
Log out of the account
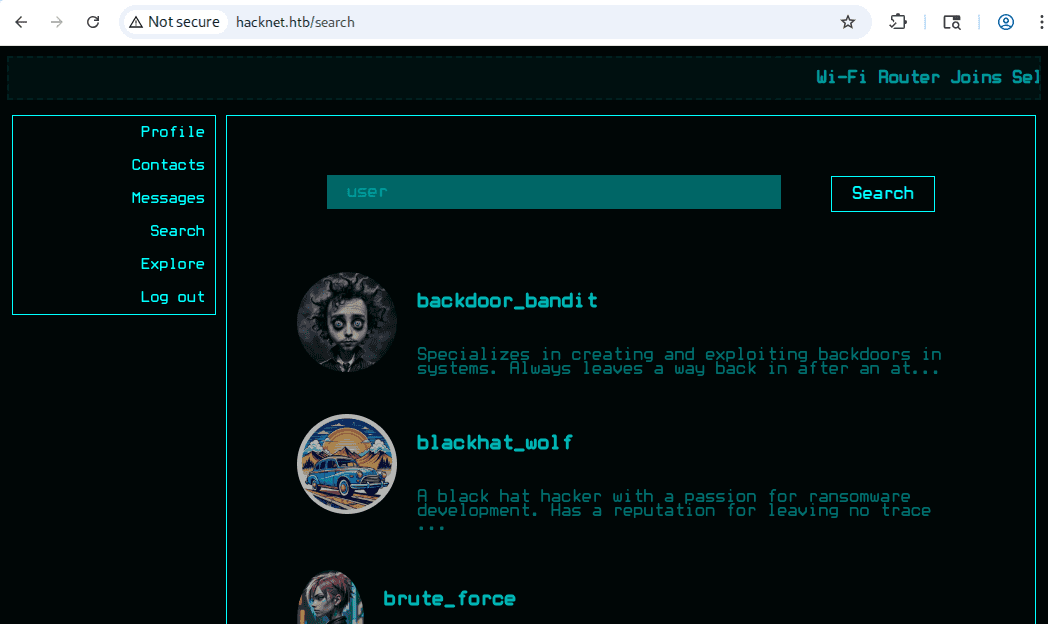(x=172, y=297)
